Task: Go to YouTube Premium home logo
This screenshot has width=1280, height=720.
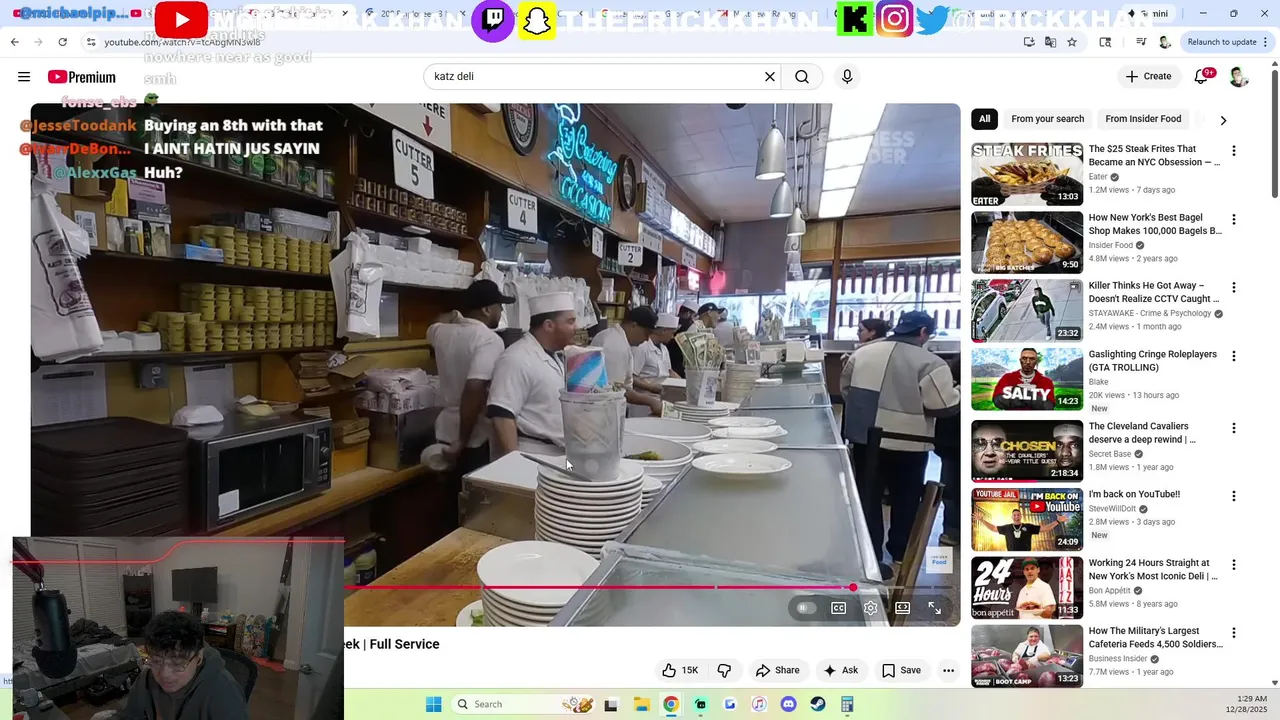Action: pyautogui.click(x=81, y=77)
